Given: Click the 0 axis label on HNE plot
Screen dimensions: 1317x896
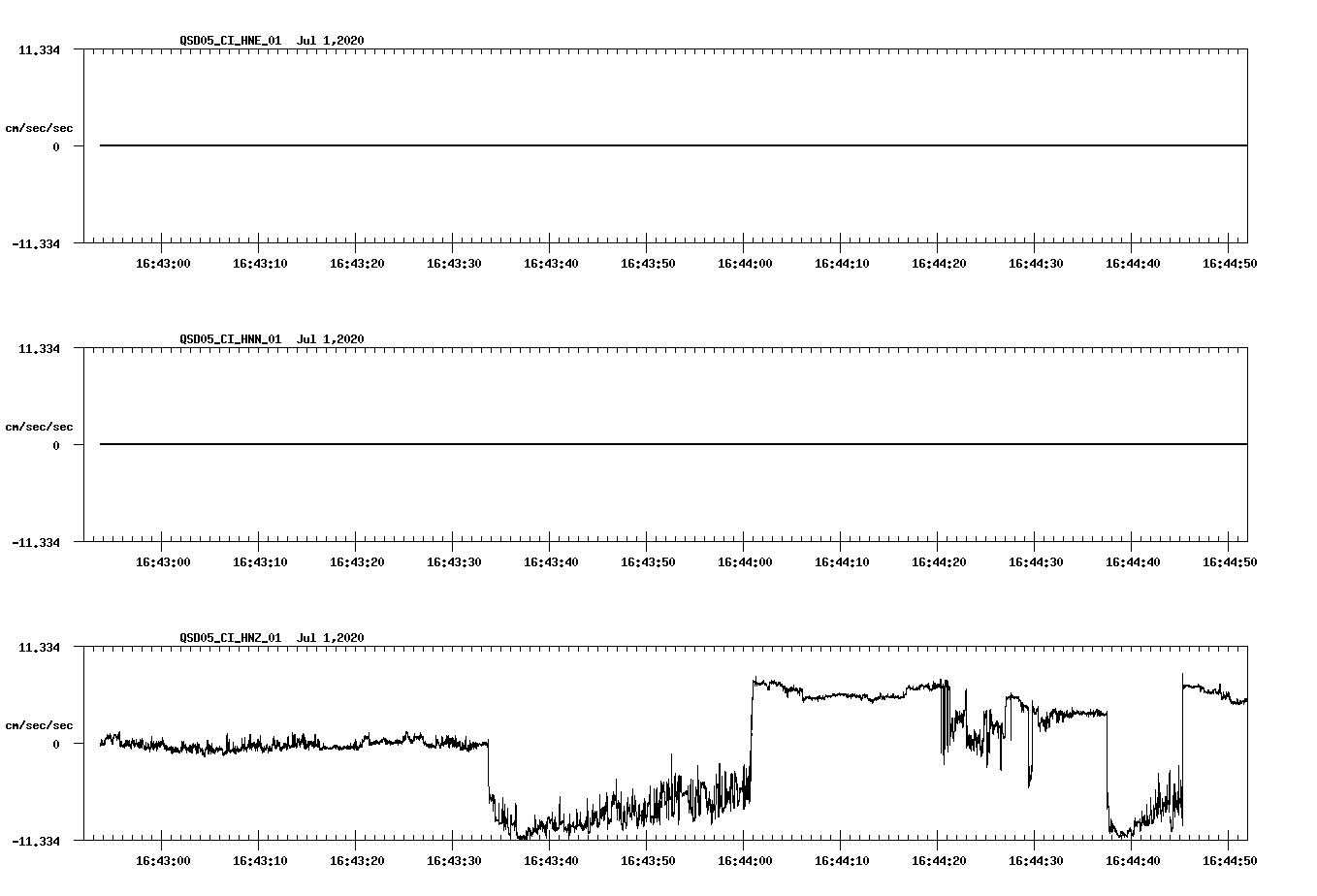Looking at the screenshot, I should click(56, 146).
